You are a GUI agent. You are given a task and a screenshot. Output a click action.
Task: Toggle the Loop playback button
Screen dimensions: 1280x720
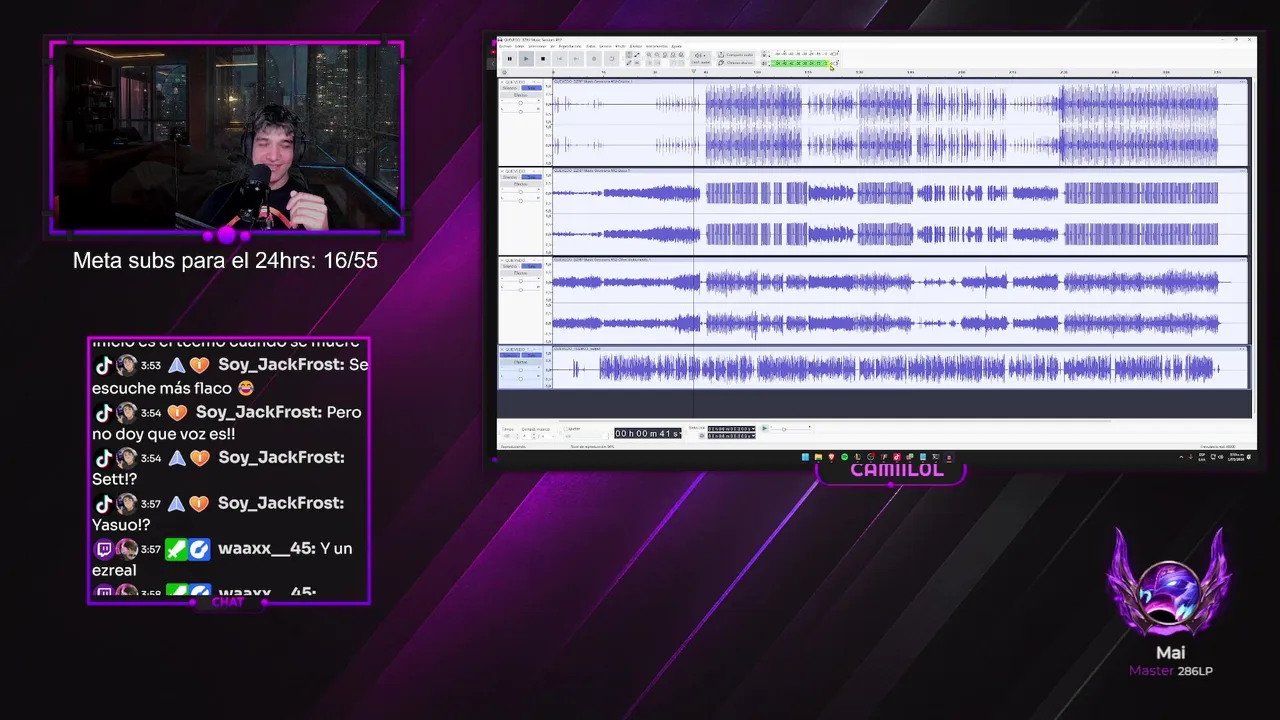611,59
